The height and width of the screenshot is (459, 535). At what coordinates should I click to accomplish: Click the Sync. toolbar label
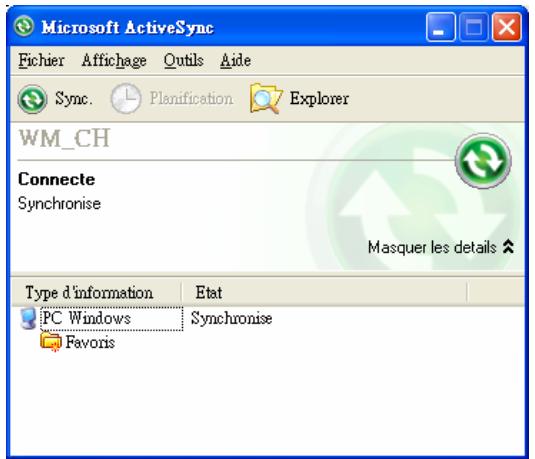[74, 99]
